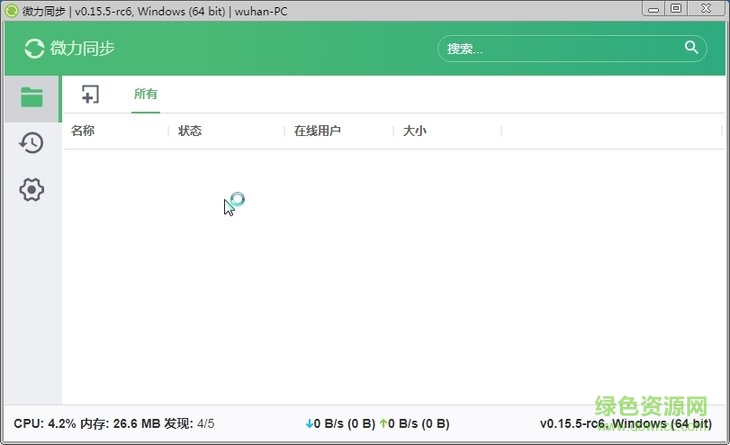730x445 pixels.
Task: Minimize the 微力同步 window
Action: pyautogui.click(x=654, y=9)
